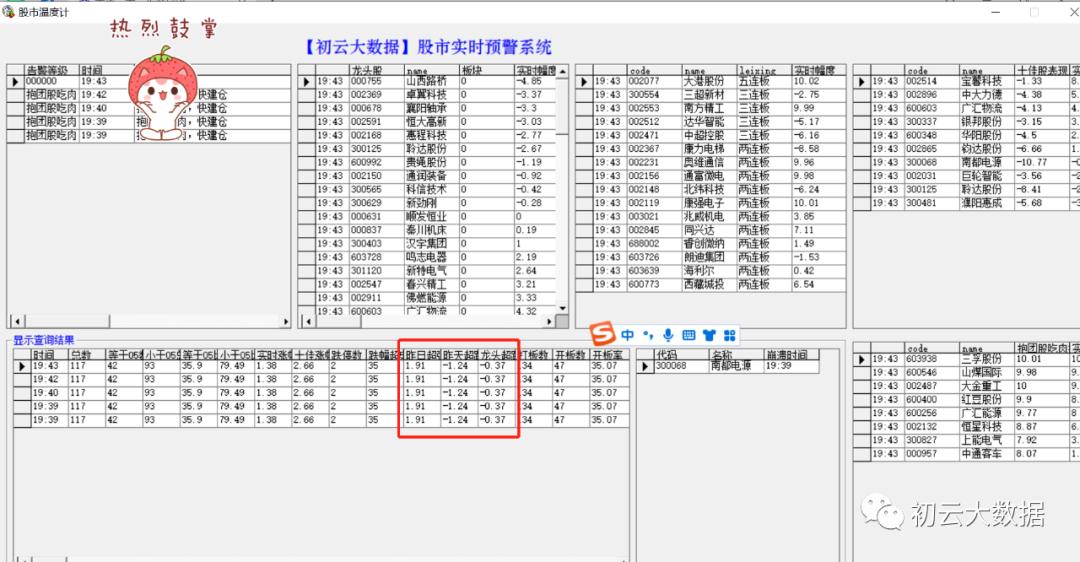Click right arrow of 龙头股 table horizontal scrollbar

(x=549, y=321)
